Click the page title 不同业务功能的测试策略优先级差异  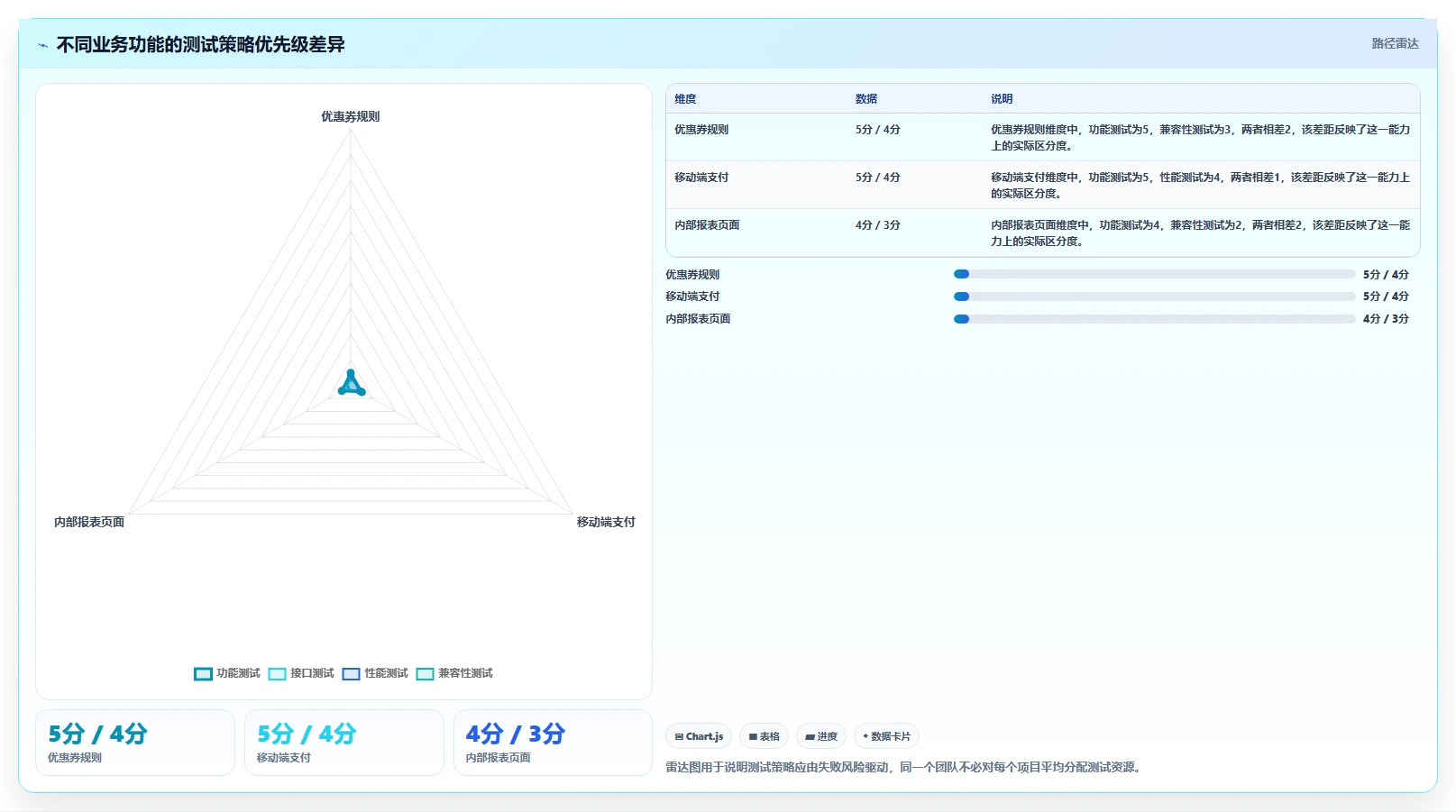point(201,45)
